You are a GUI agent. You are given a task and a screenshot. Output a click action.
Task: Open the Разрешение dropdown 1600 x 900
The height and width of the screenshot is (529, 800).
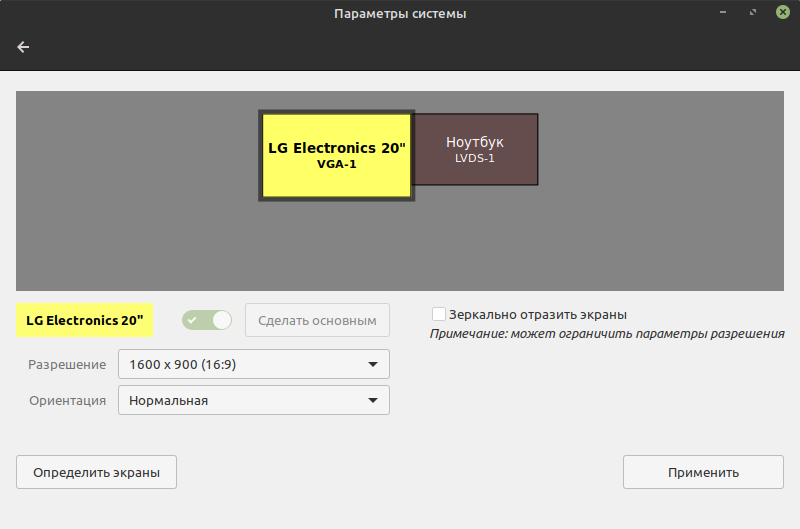(x=254, y=364)
